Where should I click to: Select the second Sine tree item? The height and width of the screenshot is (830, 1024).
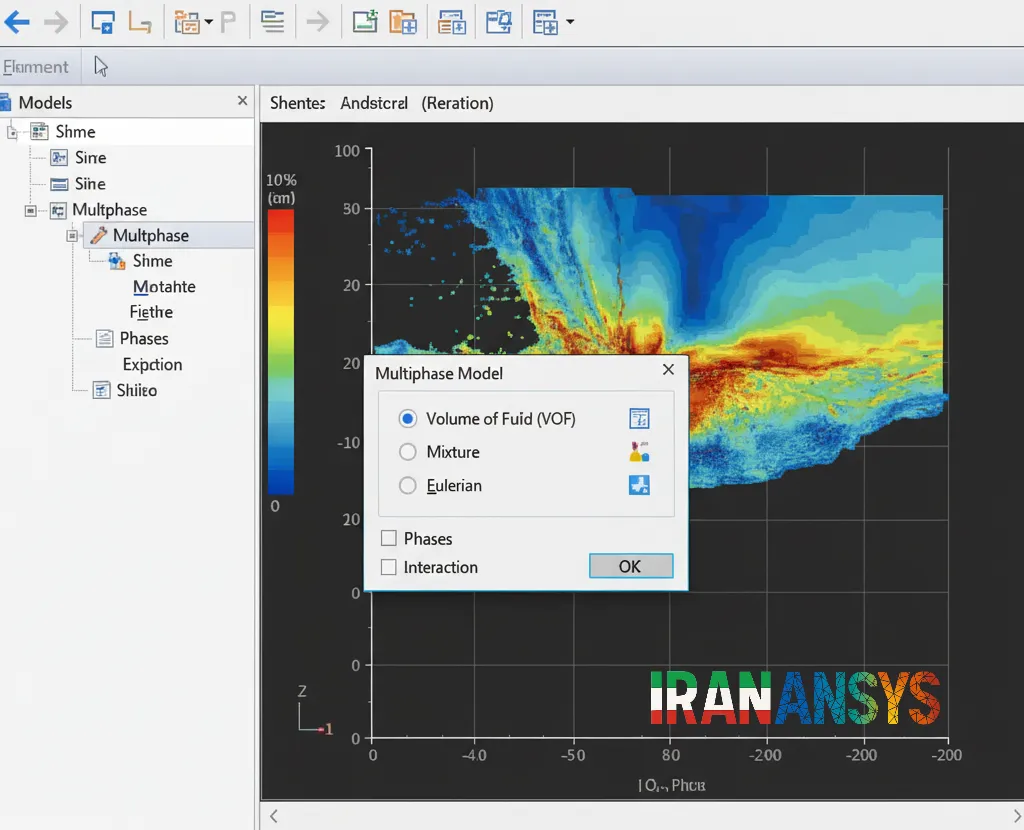click(90, 184)
